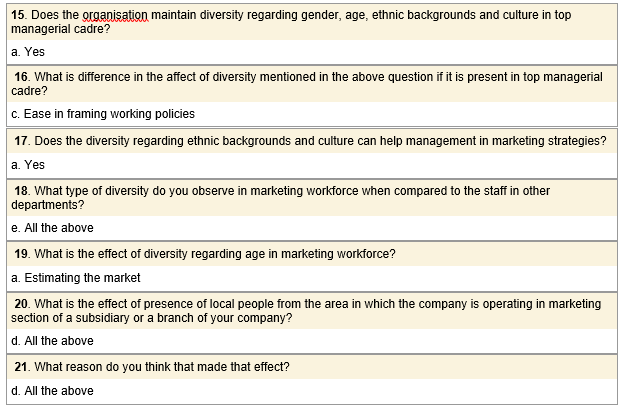Select answer "e. All the above"
The width and height of the screenshot is (623, 410).
click(x=52, y=227)
